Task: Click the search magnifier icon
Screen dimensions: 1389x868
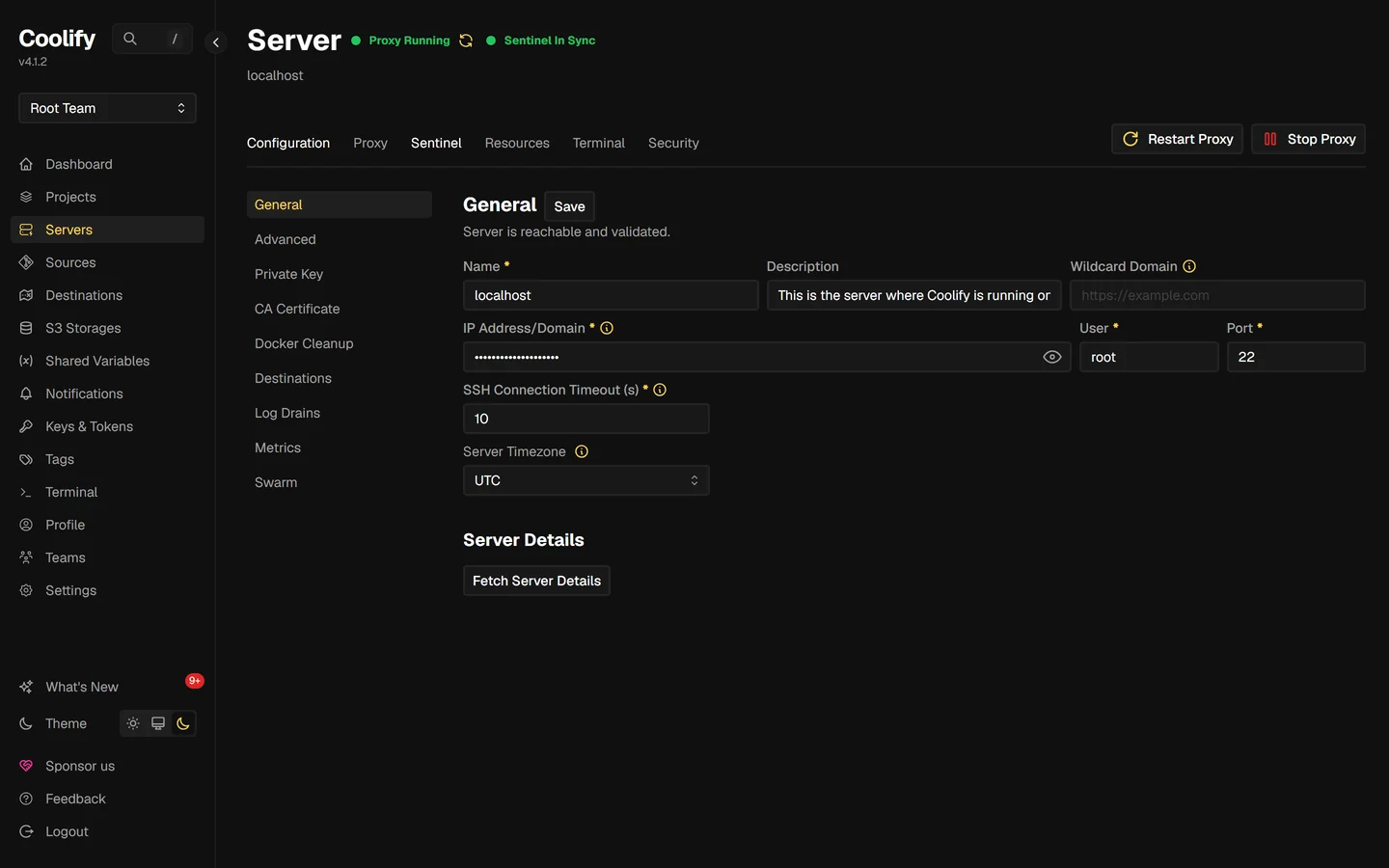Action: [x=130, y=39]
